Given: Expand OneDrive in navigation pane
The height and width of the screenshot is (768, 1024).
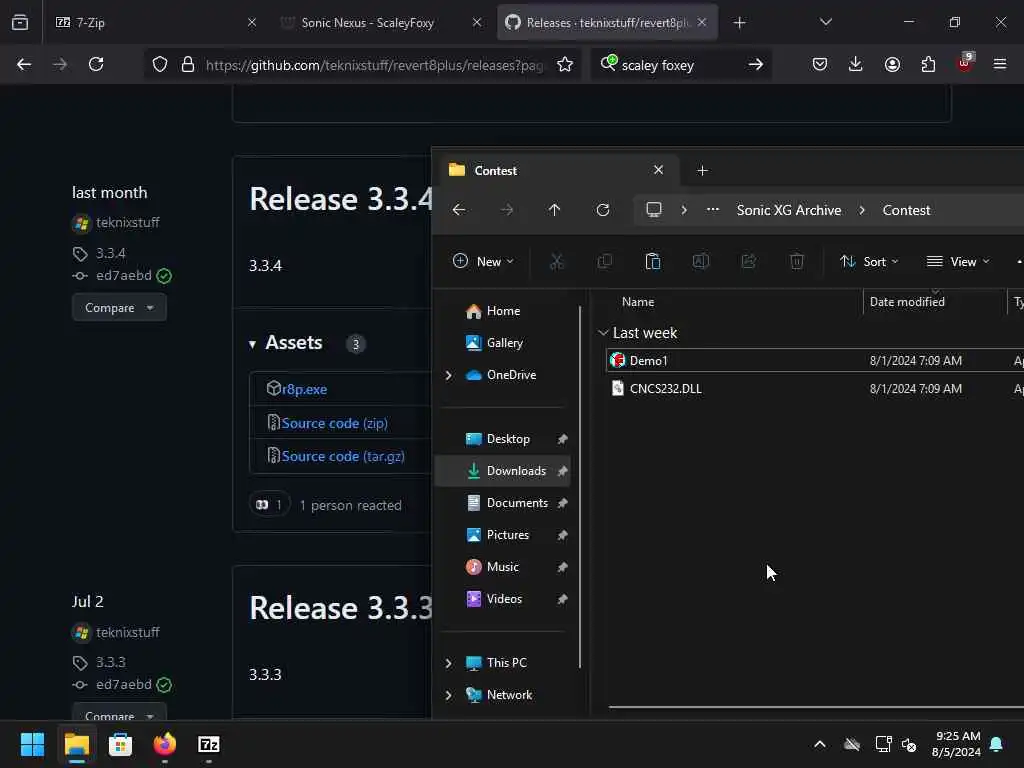Looking at the screenshot, I should coord(449,375).
